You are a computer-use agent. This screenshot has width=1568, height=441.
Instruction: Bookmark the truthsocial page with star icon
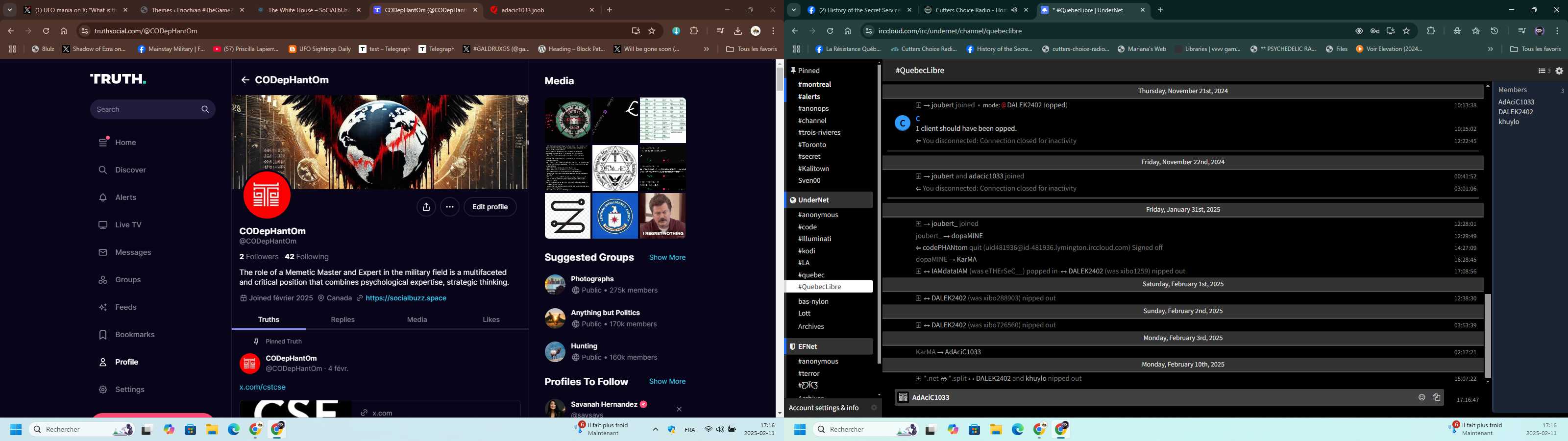coord(652,31)
